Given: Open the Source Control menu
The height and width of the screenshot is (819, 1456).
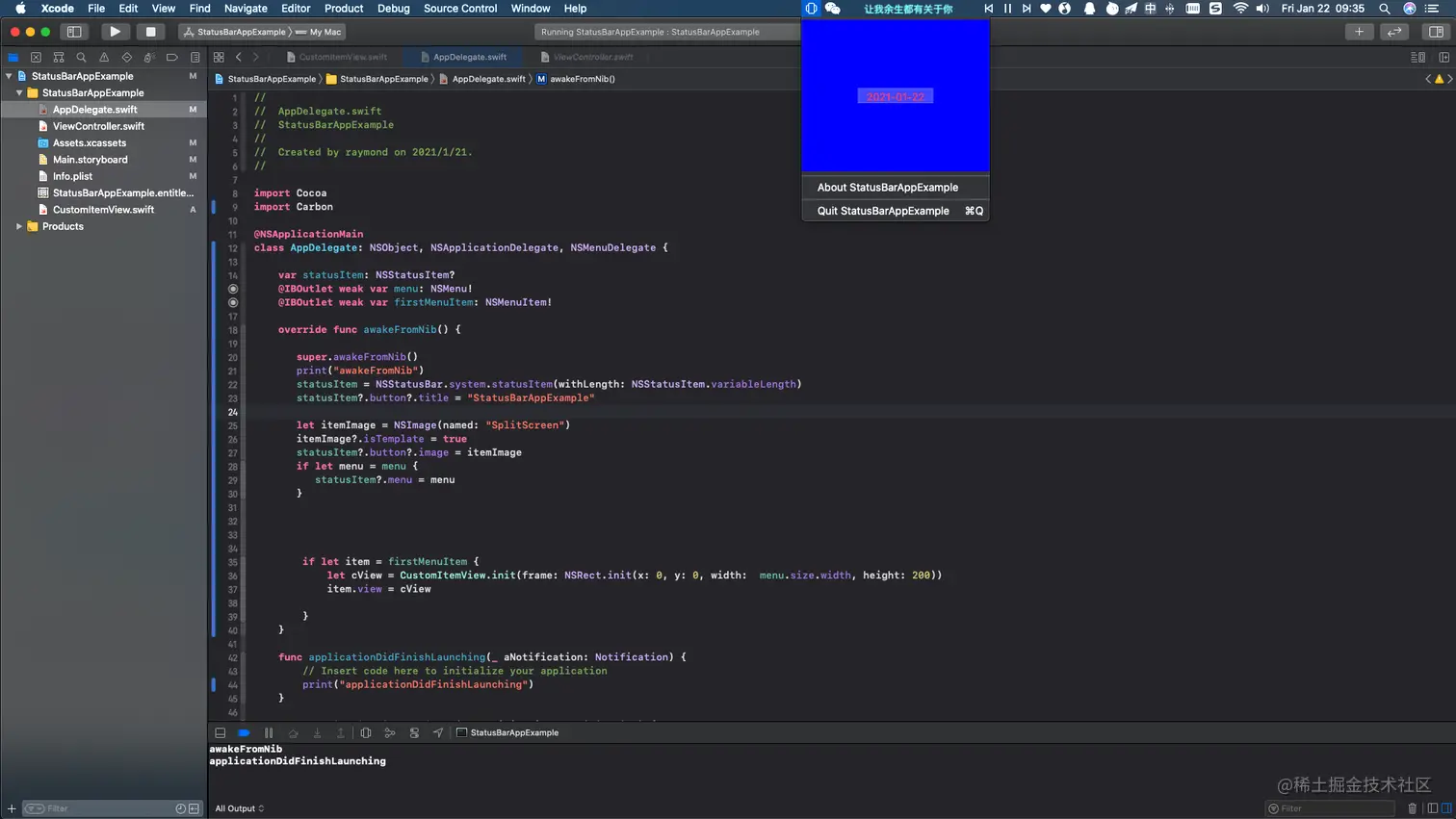Looking at the screenshot, I should click(x=460, y=9).
